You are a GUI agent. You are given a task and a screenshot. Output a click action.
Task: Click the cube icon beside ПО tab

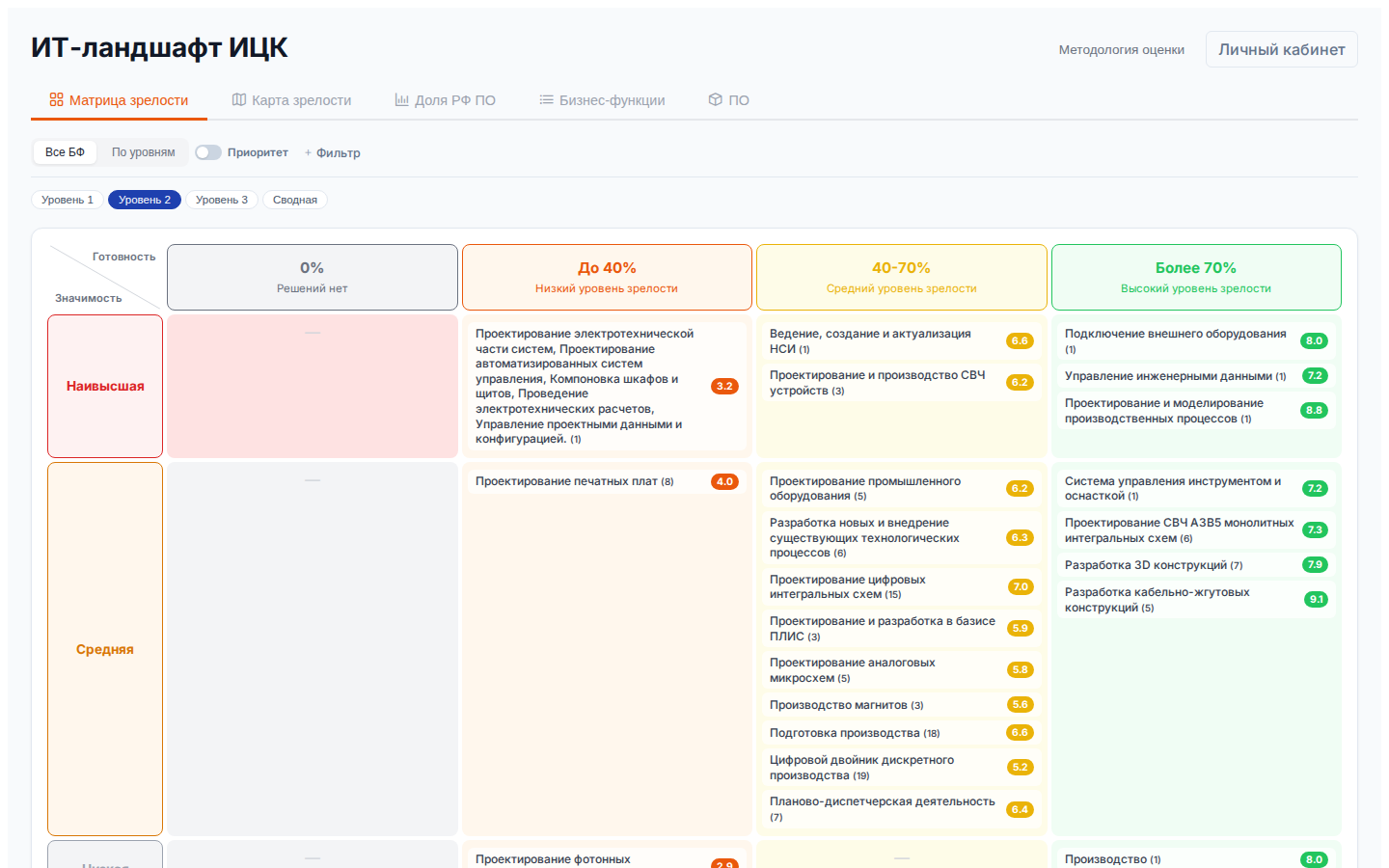click(716, 99)
